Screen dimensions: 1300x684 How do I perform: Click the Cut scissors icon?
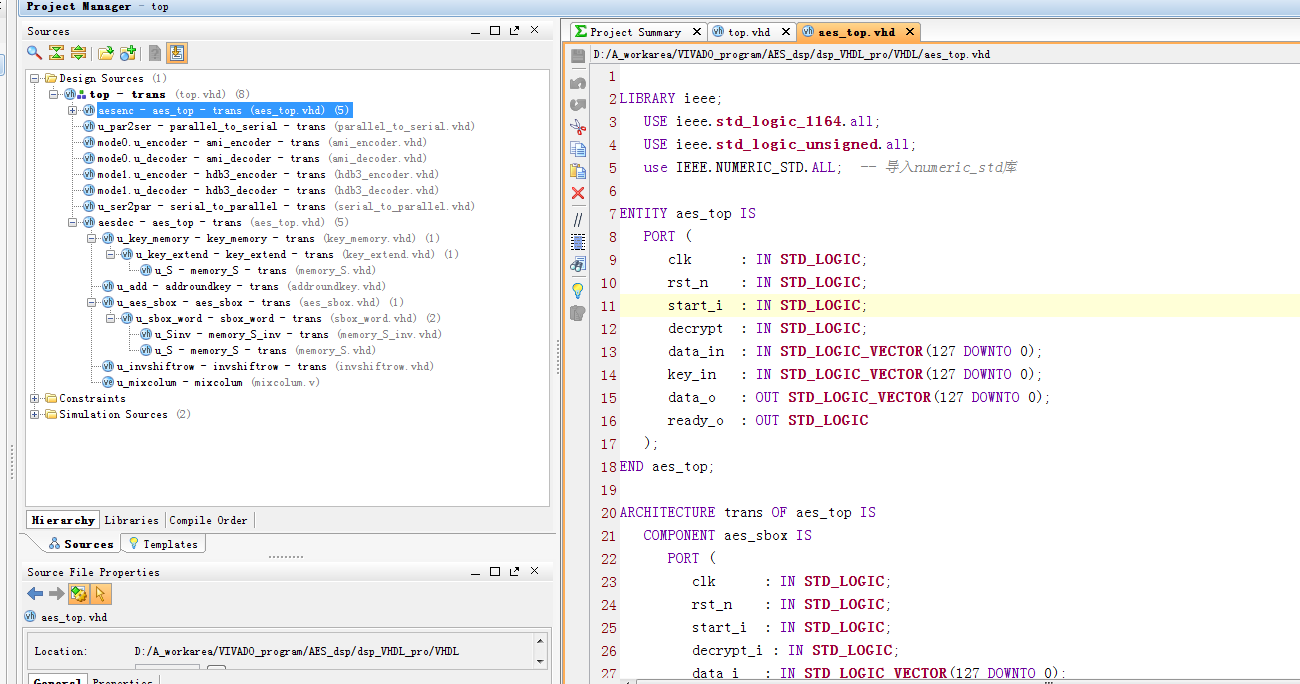tap(578, 127)
